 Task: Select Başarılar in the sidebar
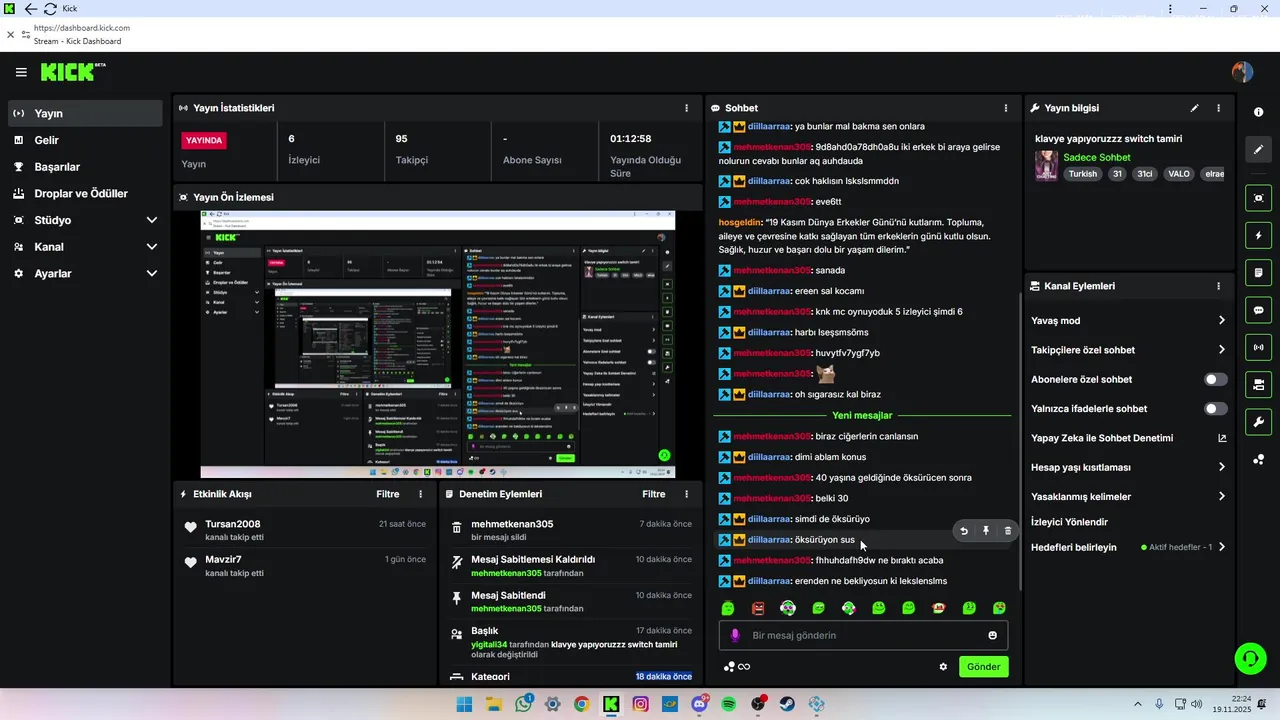pyautogui.click(x=85, y=167)
